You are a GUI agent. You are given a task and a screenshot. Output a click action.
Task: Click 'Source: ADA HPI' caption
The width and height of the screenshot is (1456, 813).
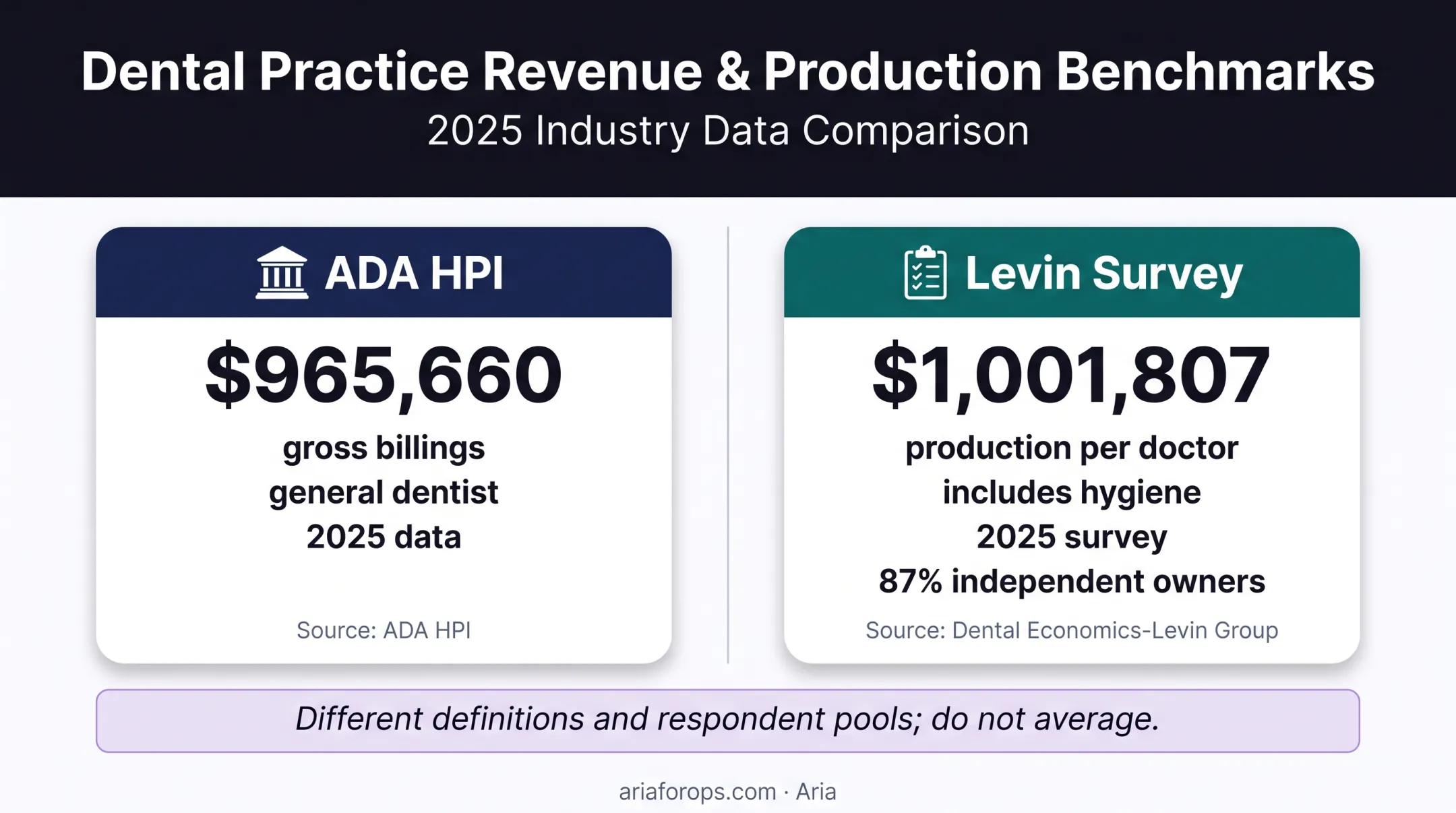tap(384, 630)
